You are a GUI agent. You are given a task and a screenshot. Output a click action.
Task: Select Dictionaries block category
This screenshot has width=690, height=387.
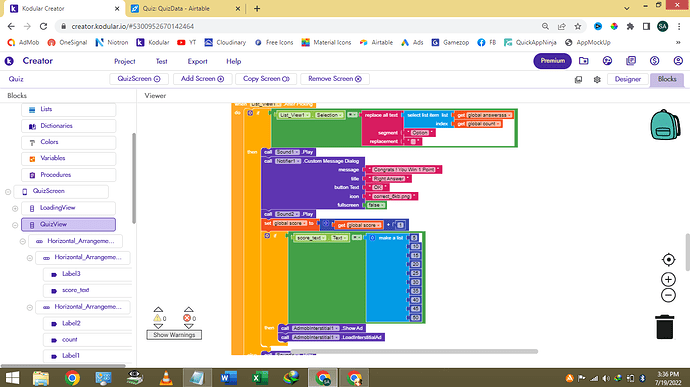coord(69,126)
